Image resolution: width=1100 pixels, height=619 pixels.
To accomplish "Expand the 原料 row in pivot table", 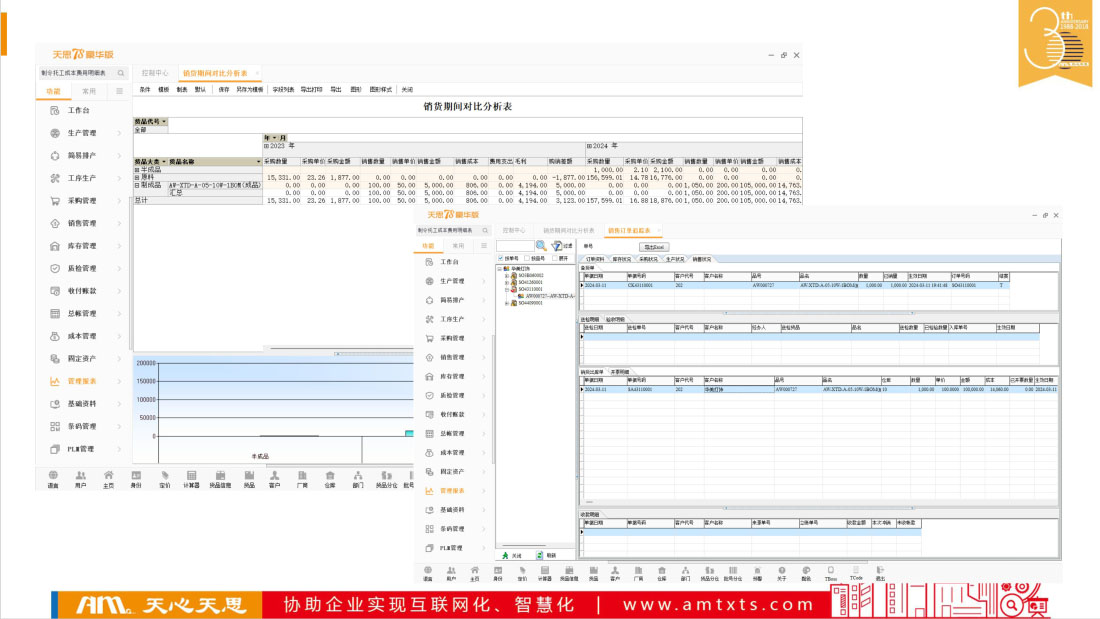I will [137, 177].
